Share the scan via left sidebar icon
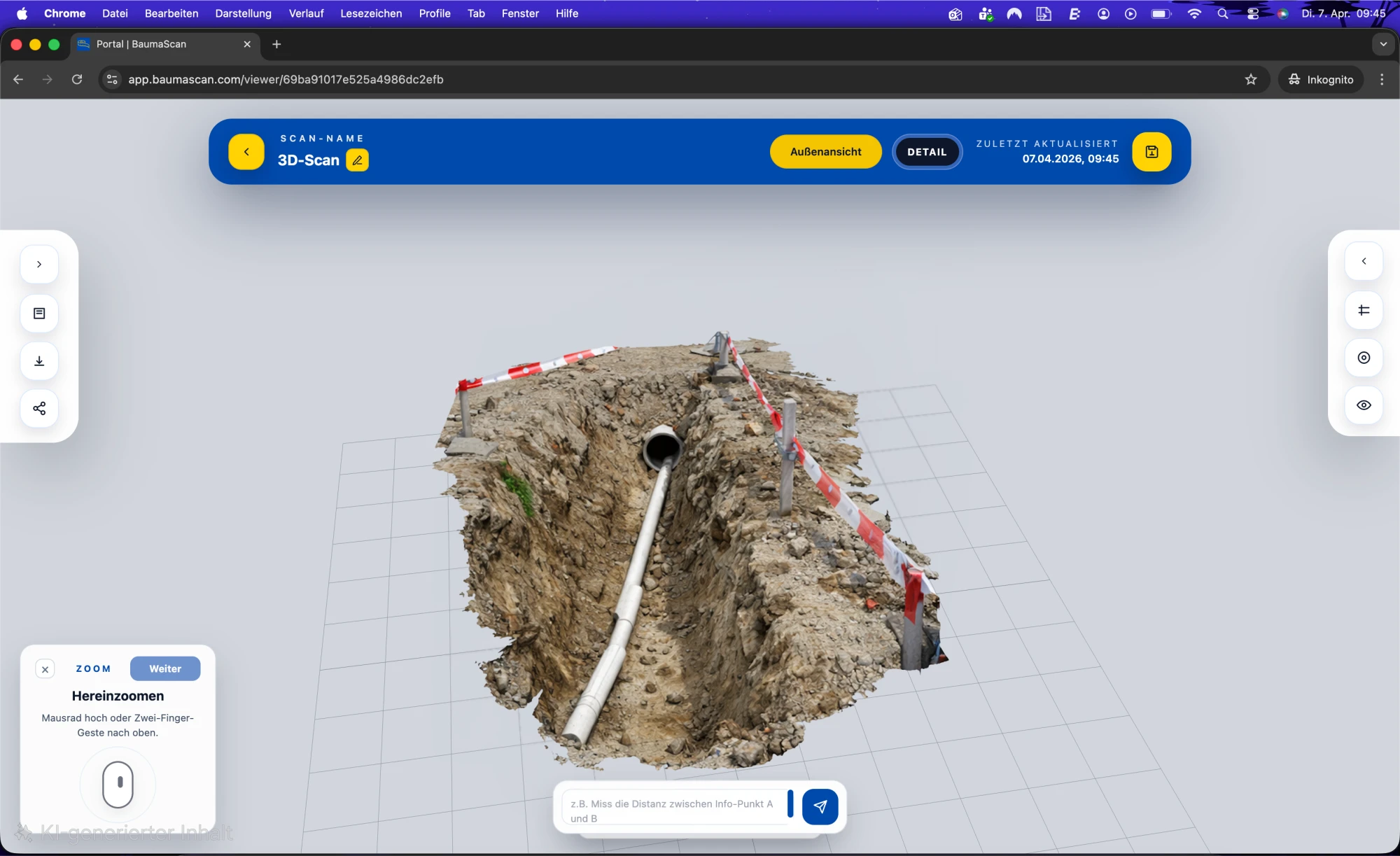 point(39,409)
